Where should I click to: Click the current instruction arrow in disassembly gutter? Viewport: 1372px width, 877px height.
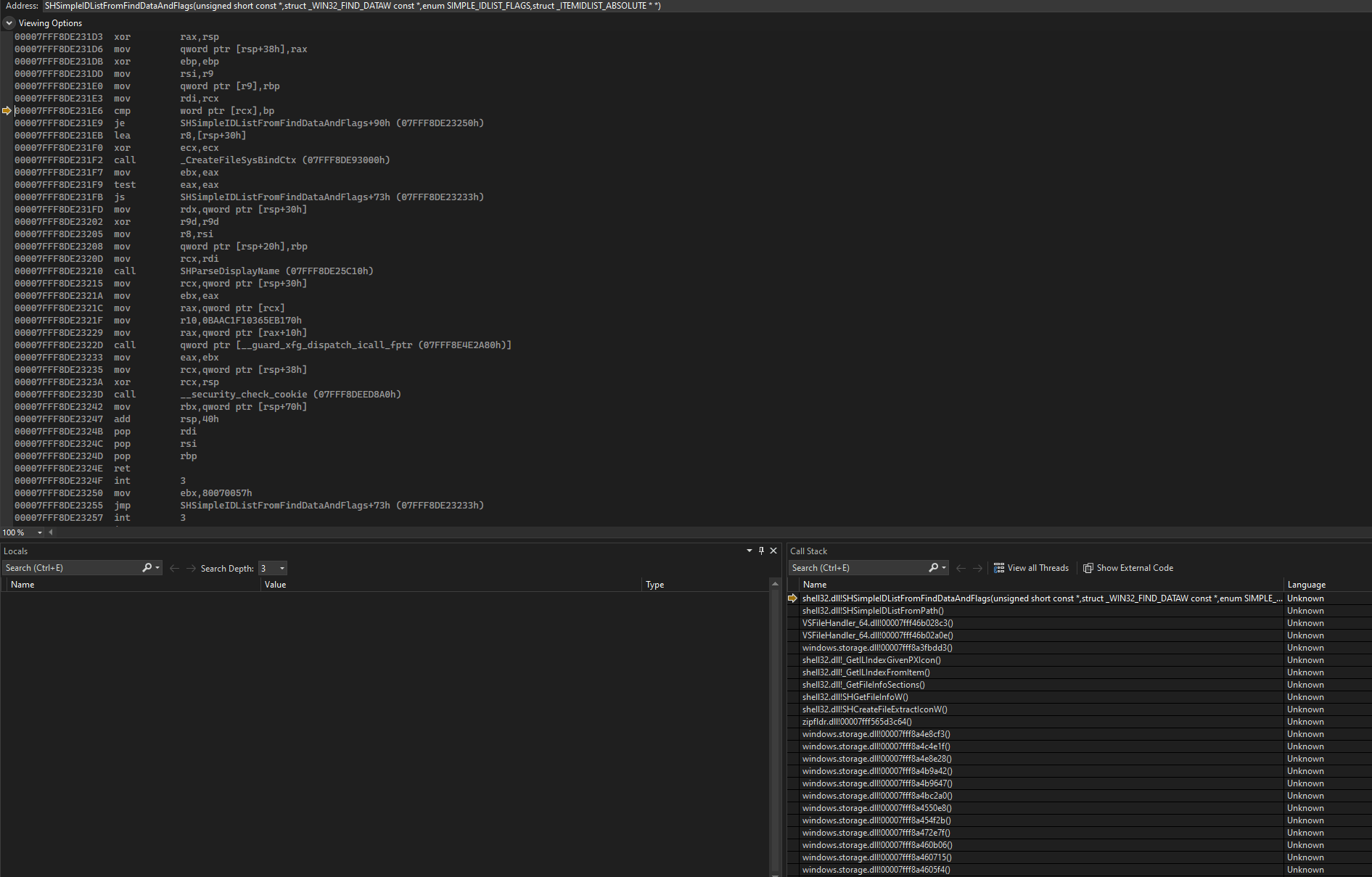(x=7, y=111)
